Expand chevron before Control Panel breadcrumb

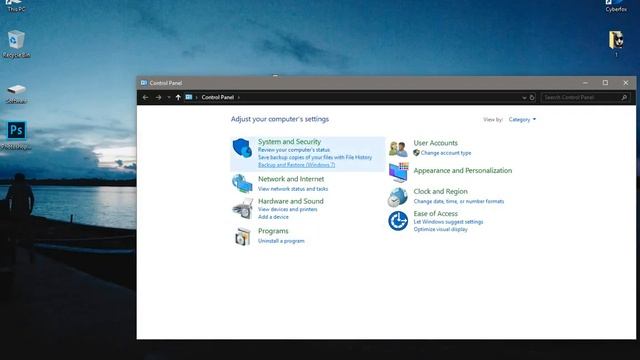(x=196, y=98)
